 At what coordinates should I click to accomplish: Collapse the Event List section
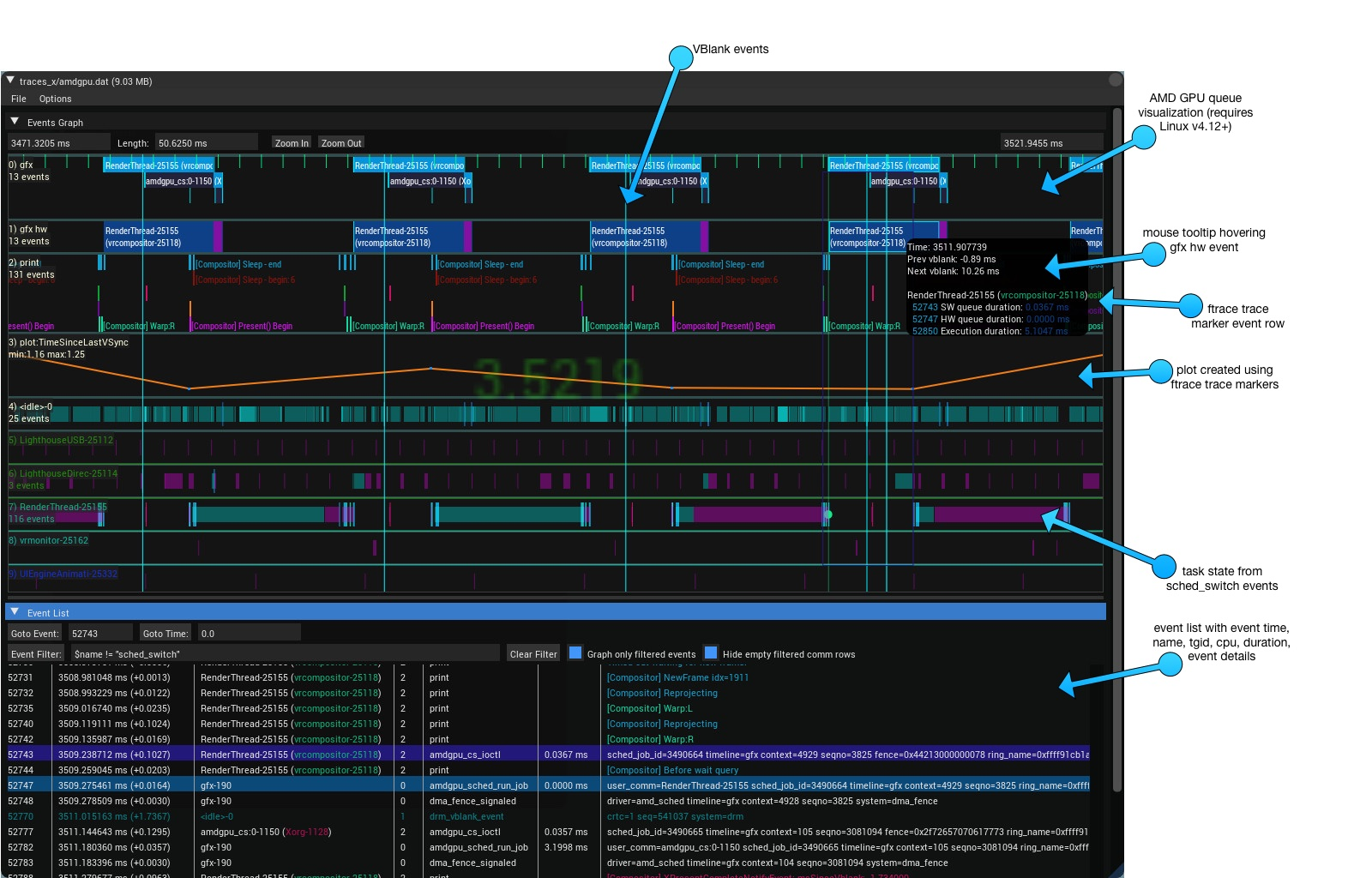(15, 612)
